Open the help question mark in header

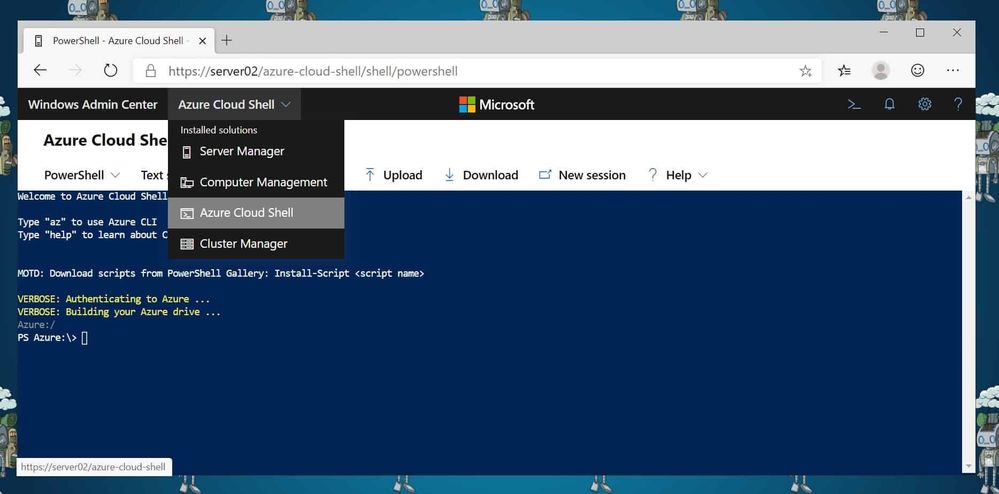tap(958, 105)
